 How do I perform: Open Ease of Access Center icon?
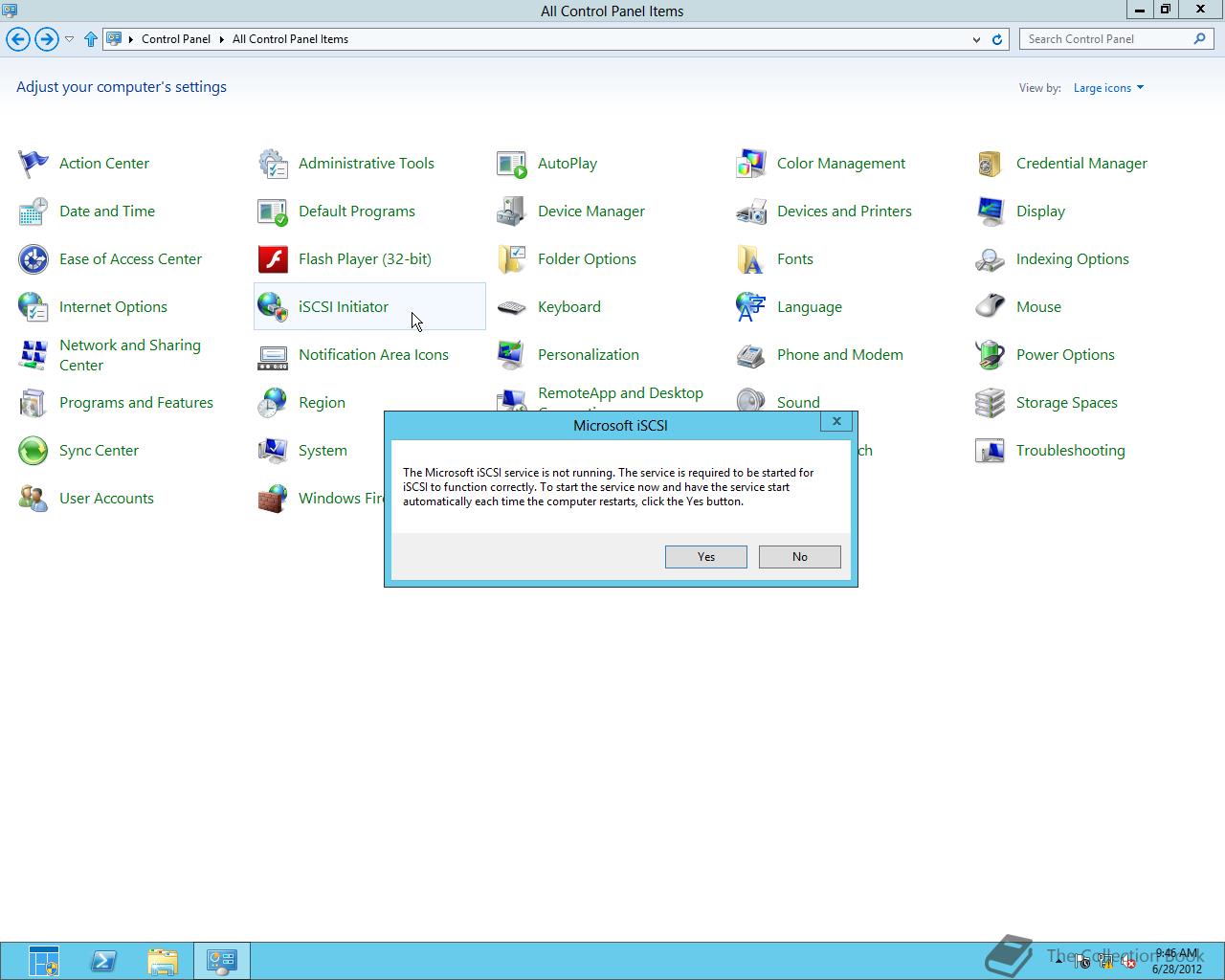pyautogui.click(x=33, y=259)
